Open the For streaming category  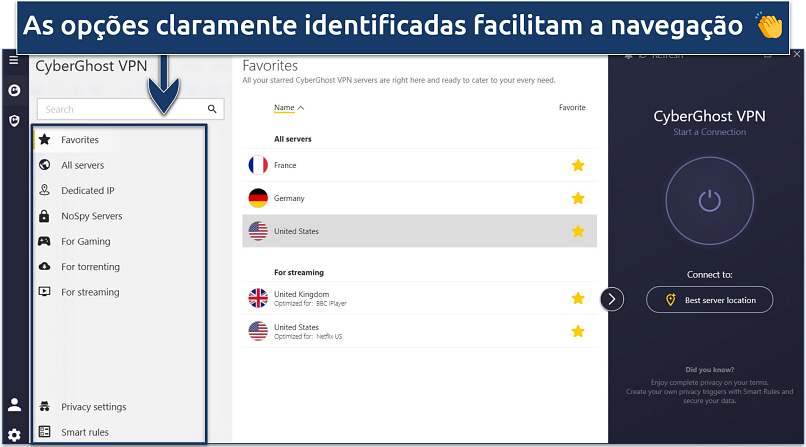click(90, 292)
